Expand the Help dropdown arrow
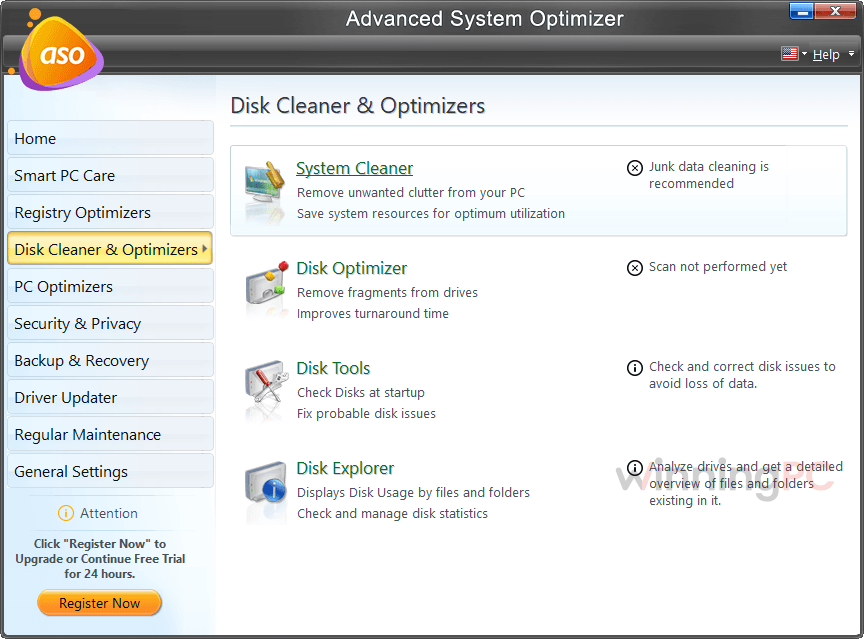This screenshot has height=639, width=864. (x=851, y=53)
